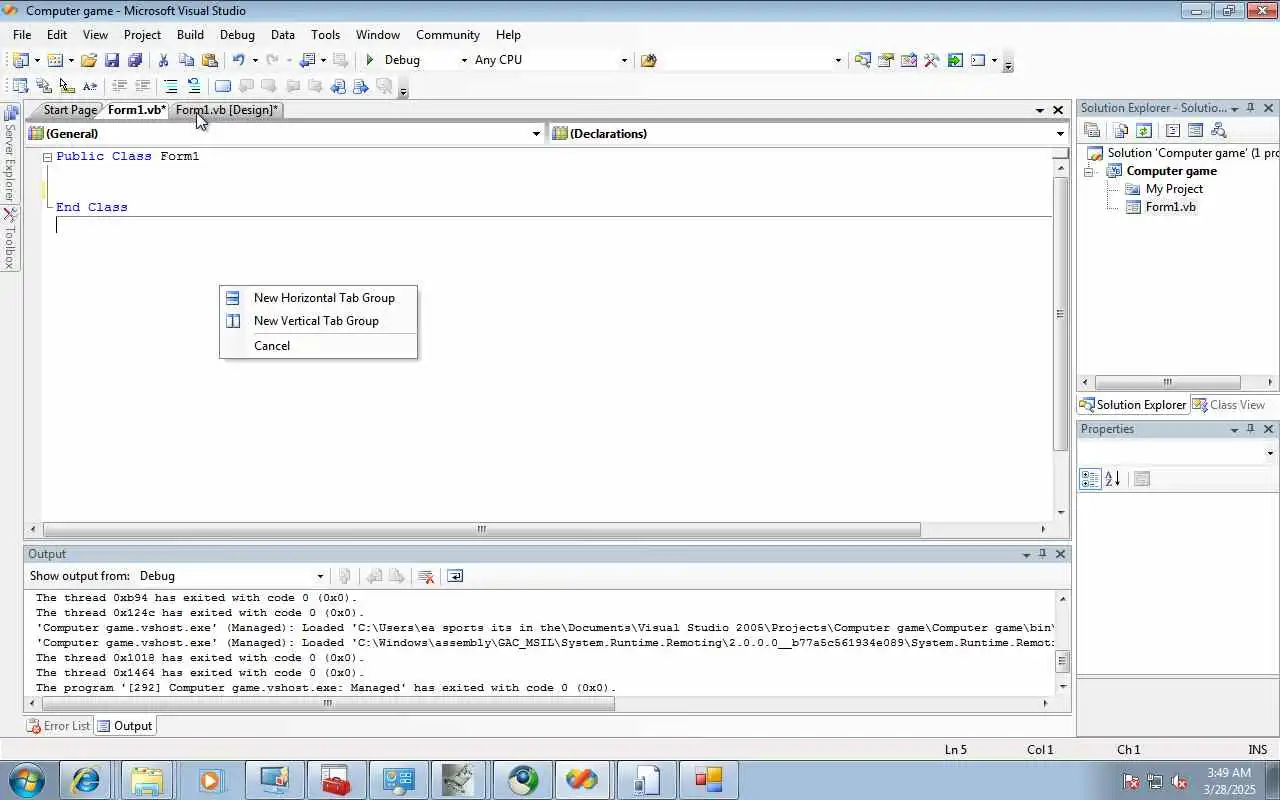Open the Properties panel object selector dropdown
The width and height of the screenshot is (1280, 800).
tap(1270, 454)
